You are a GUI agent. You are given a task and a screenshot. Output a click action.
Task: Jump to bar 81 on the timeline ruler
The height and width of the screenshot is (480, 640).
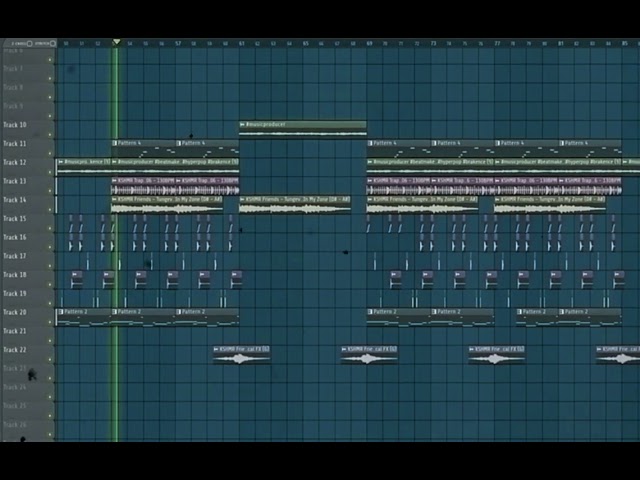[561, 43]
